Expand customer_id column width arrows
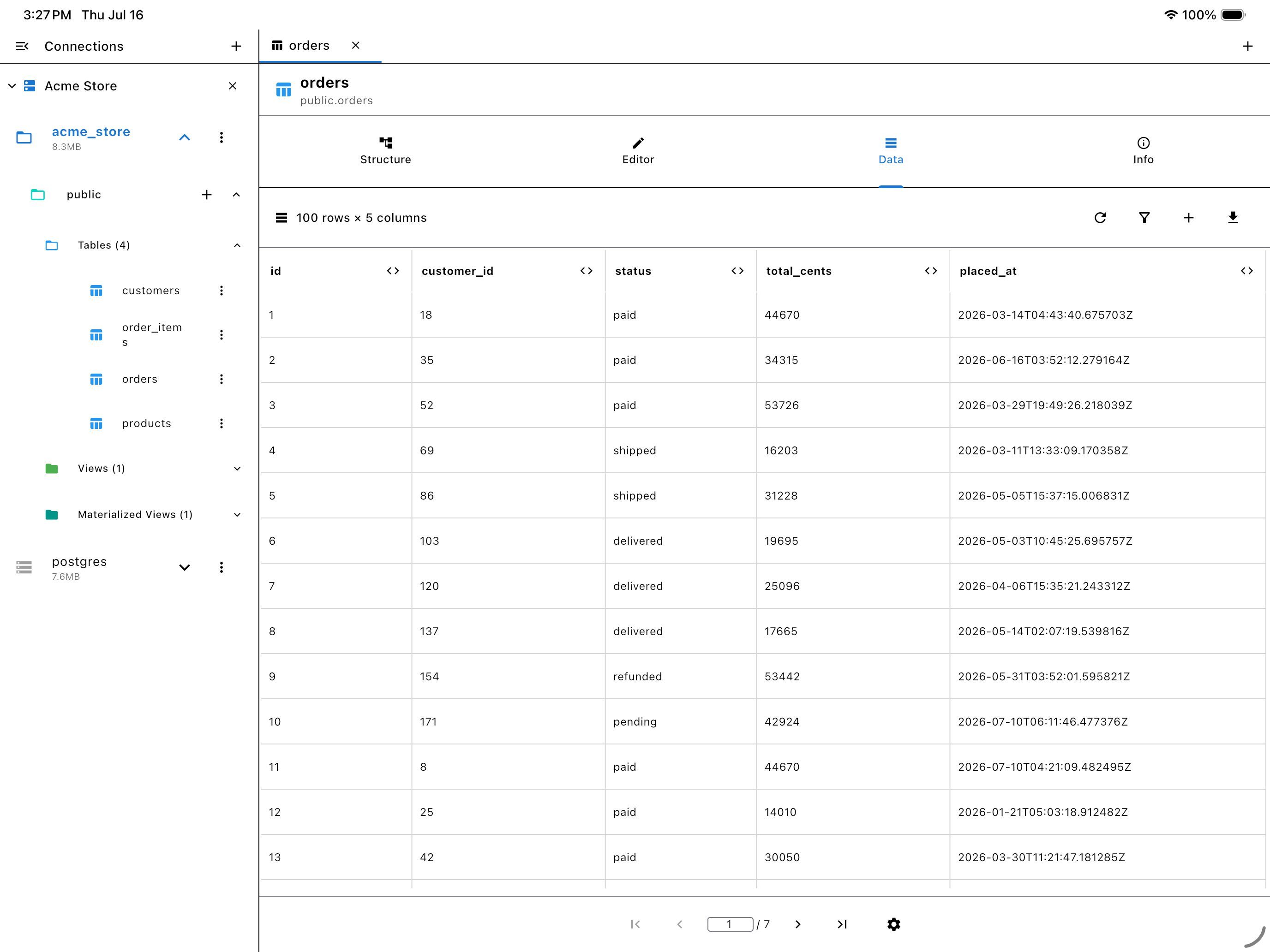 coord(586,271)
